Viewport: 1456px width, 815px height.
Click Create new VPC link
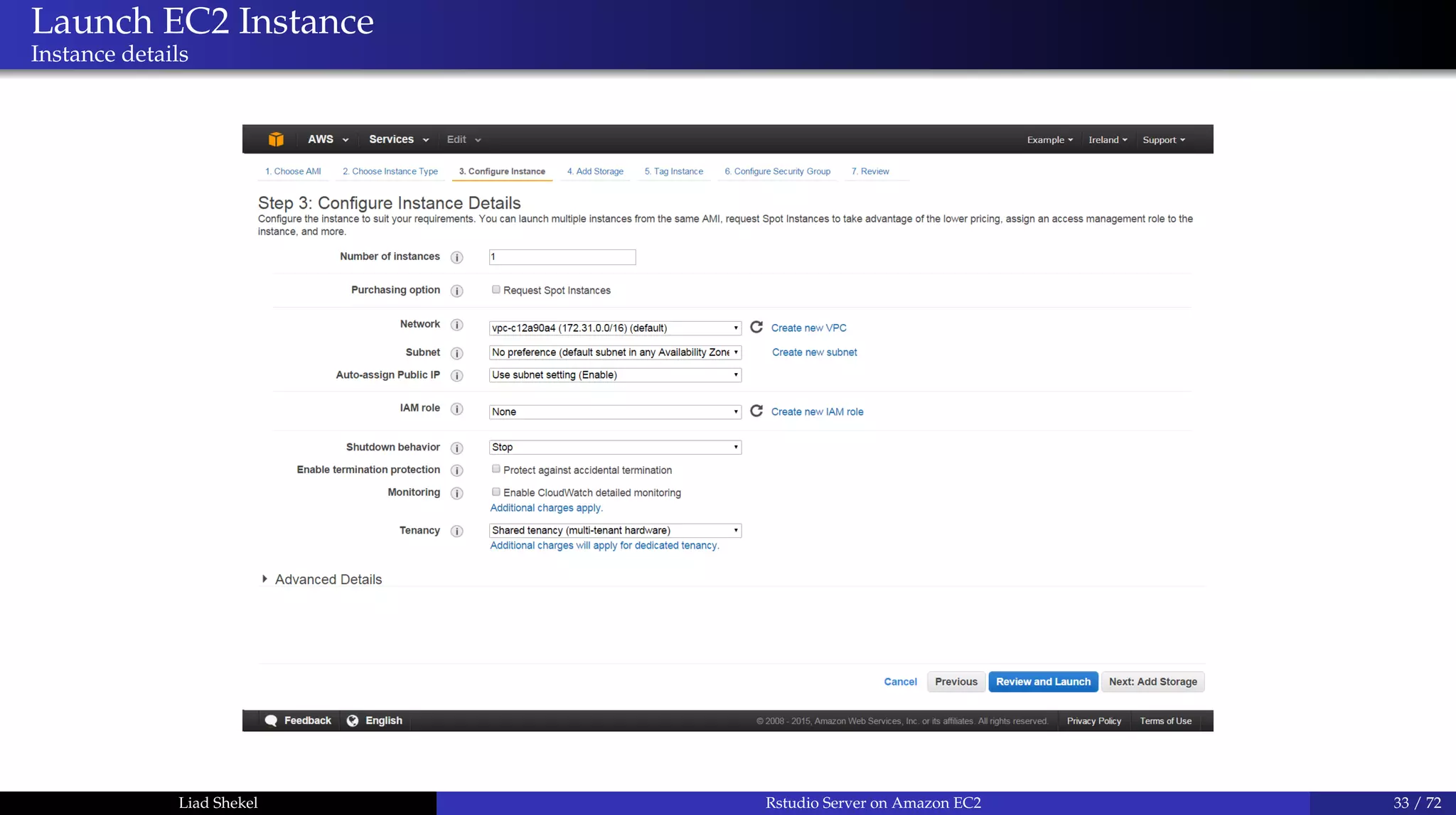(809, 328)
